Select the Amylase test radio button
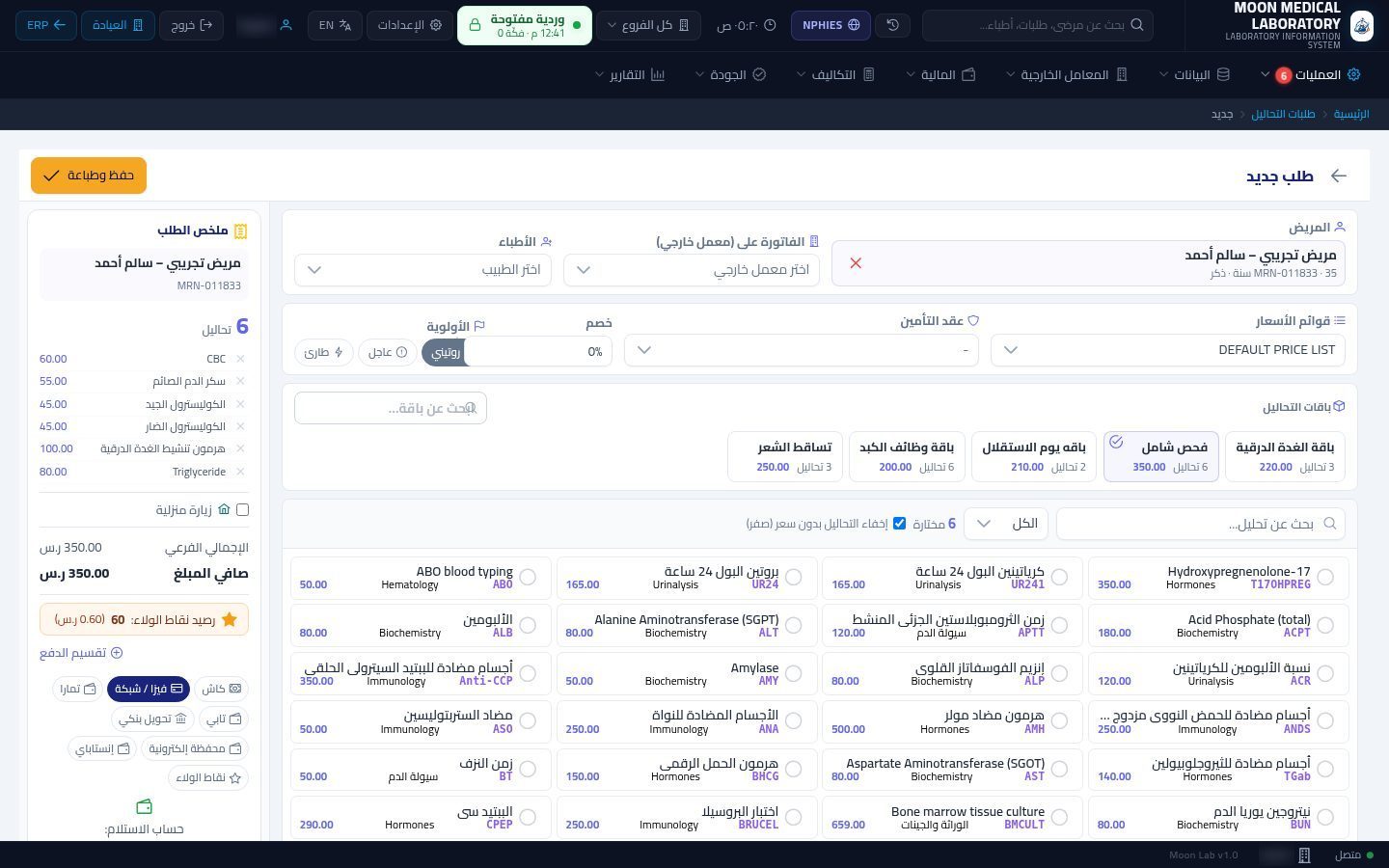1389x868 pixels. point(793,673)
